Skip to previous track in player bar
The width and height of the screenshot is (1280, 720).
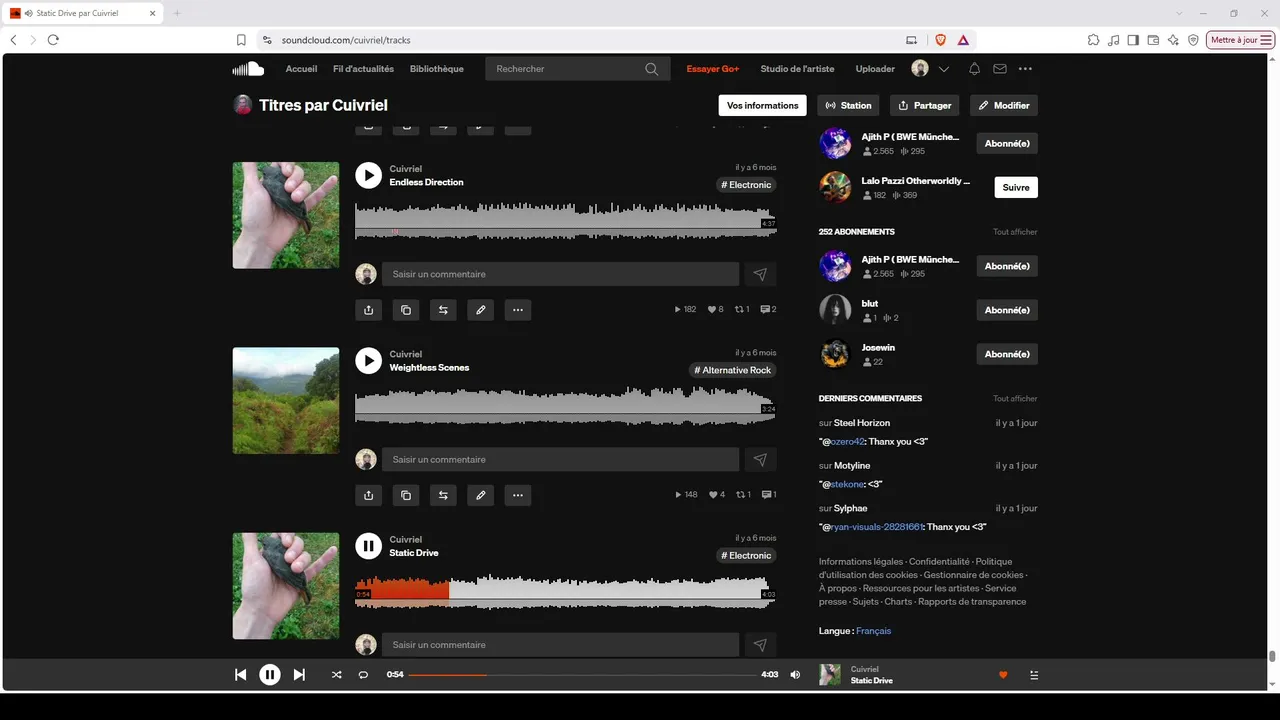pyautogui.click(x=240, y=675)
